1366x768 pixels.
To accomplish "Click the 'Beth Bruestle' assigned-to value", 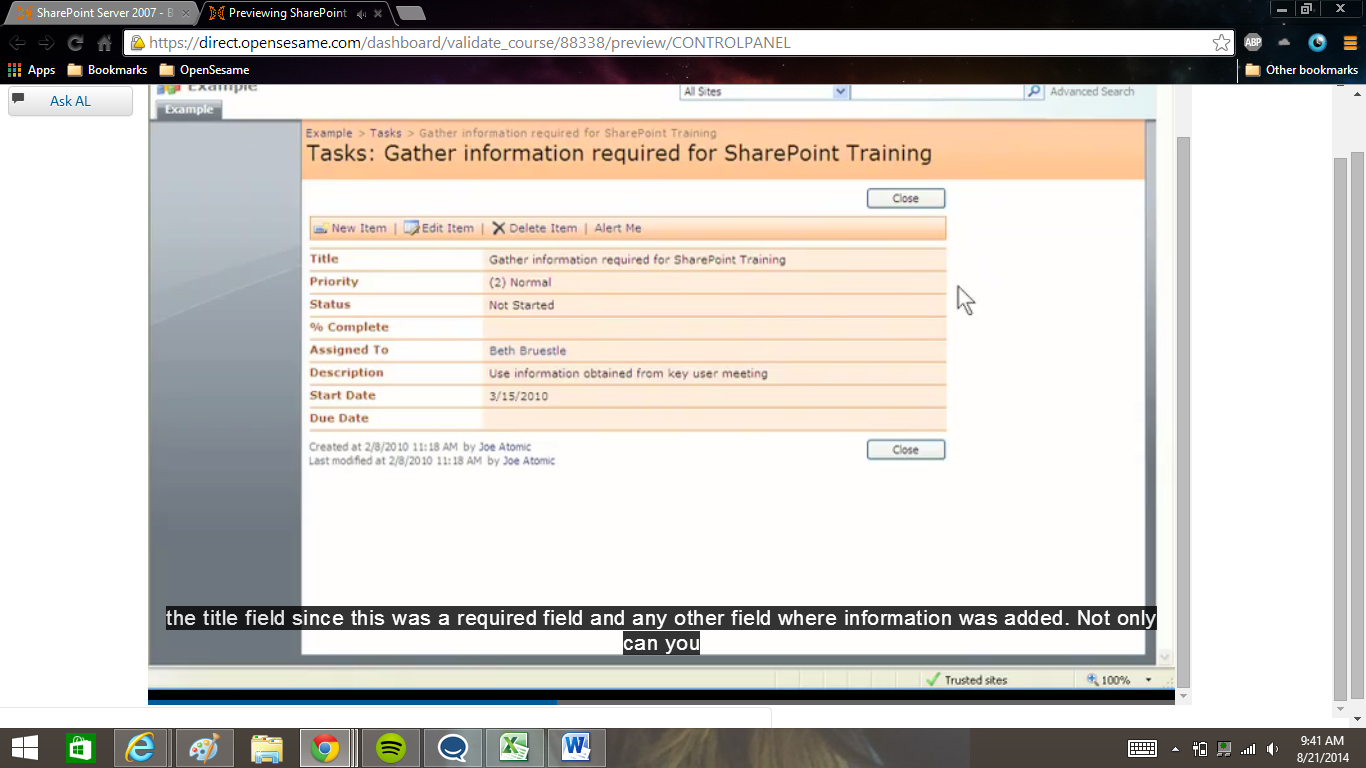I will coord(527,351).
